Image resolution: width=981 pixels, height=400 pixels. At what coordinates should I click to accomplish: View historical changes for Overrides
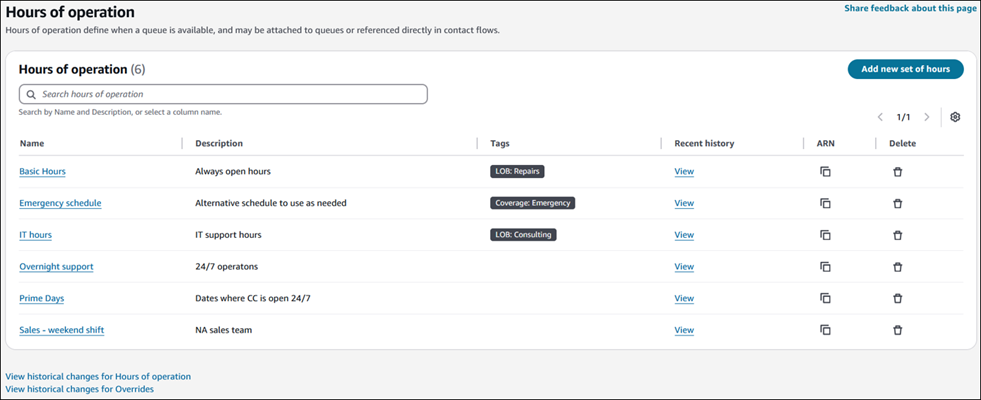(x=80, y=389)
